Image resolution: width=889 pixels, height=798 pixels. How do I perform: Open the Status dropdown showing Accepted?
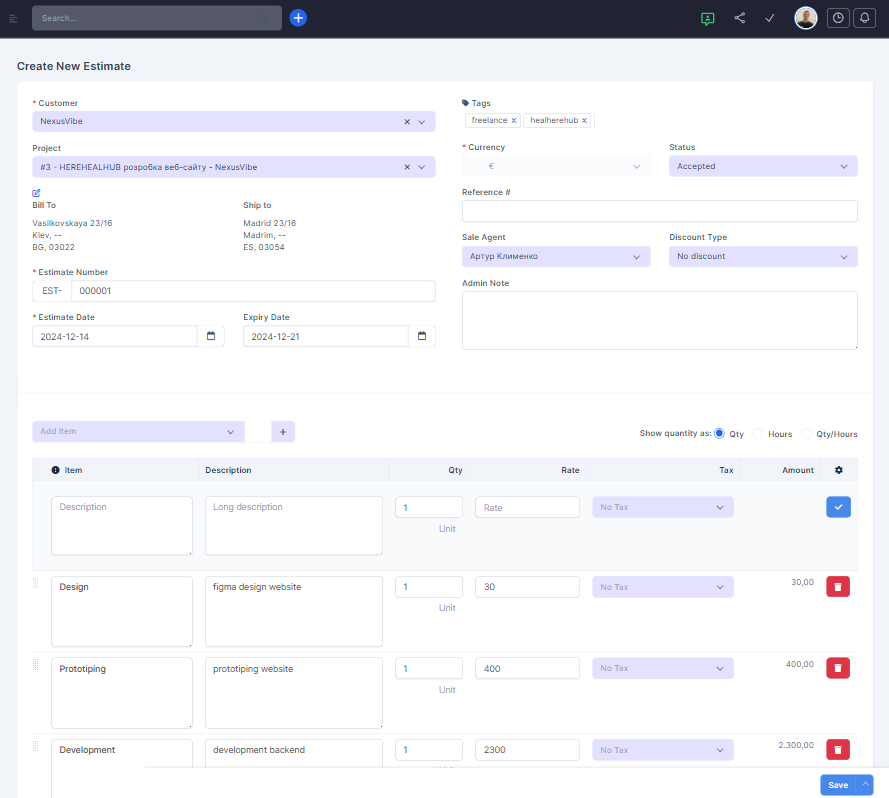(x=763, y=166)
